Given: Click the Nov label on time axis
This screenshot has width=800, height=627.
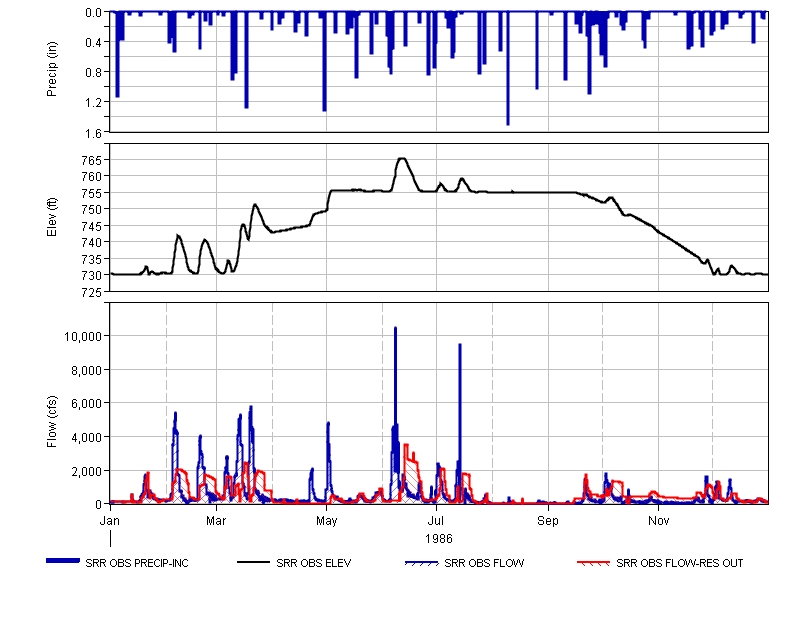Looking at the screenshot, I should [658, 521].
